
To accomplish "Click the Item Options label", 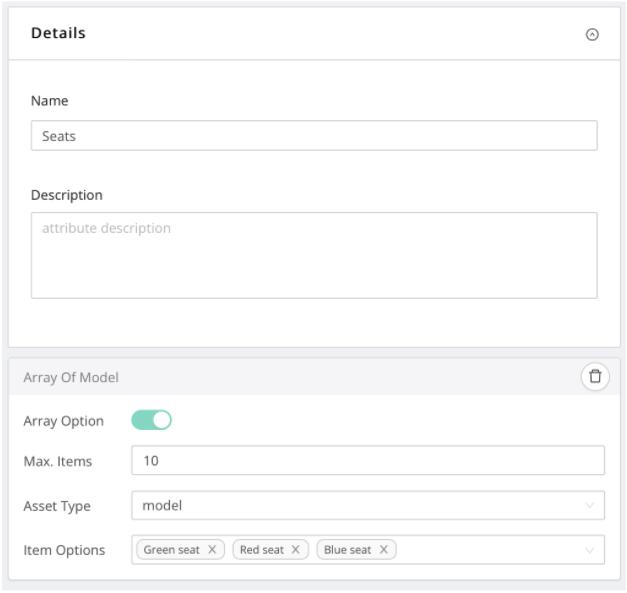I will click(64, 550).
